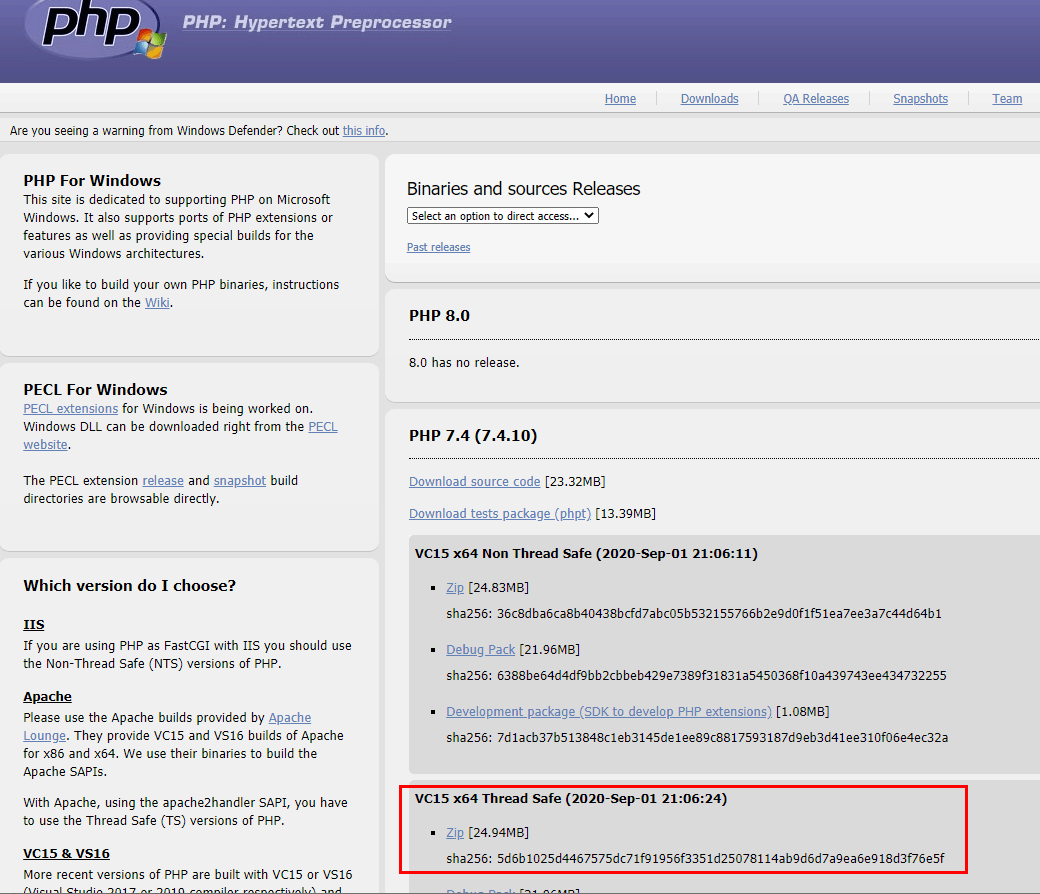Viewport: 1040px width, 894px height.
Task: Click the 'PECL For Windows' heading
Action: pos(96,389)
